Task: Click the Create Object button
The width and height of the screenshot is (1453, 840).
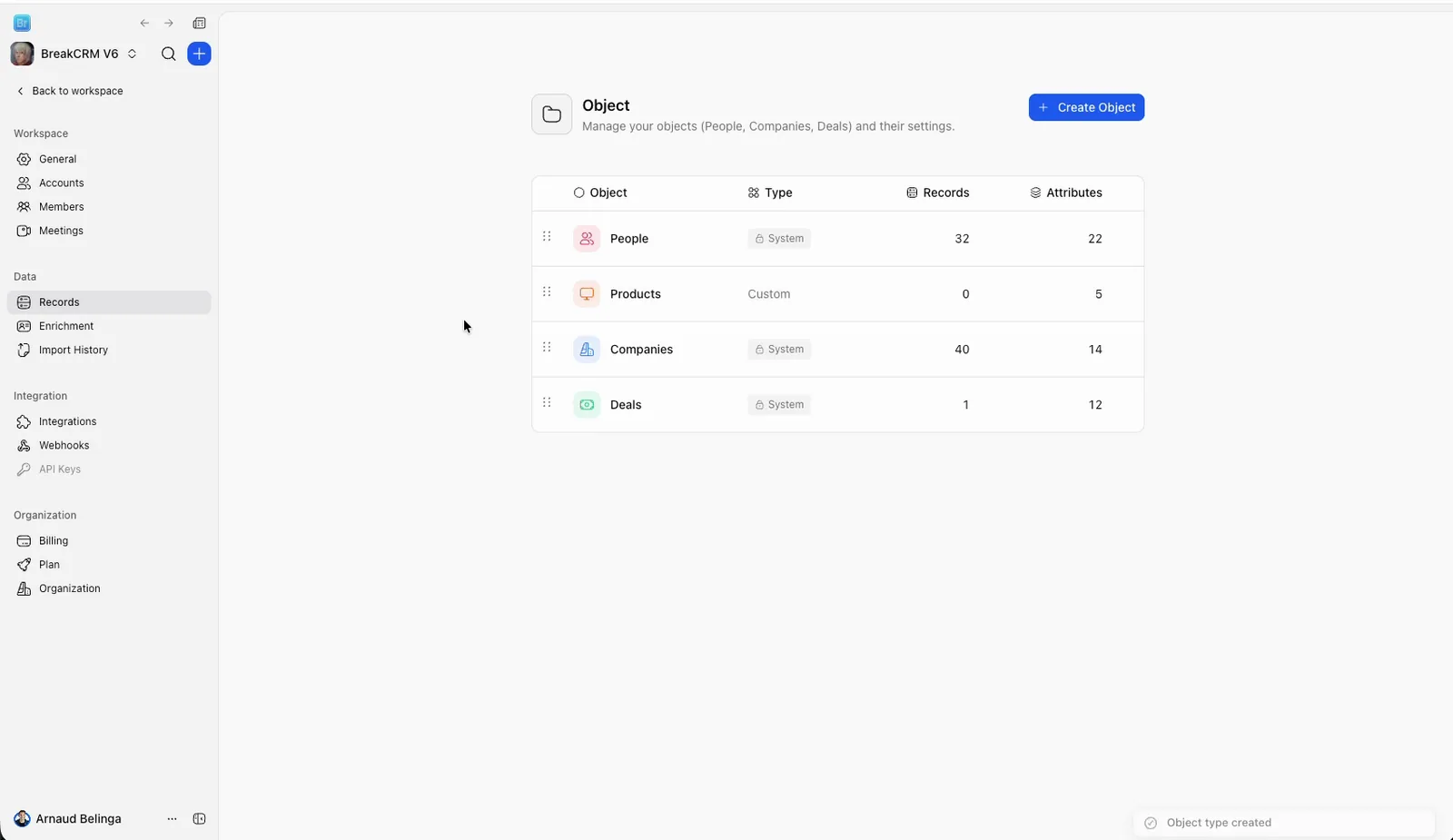Action: [1086, 107]
